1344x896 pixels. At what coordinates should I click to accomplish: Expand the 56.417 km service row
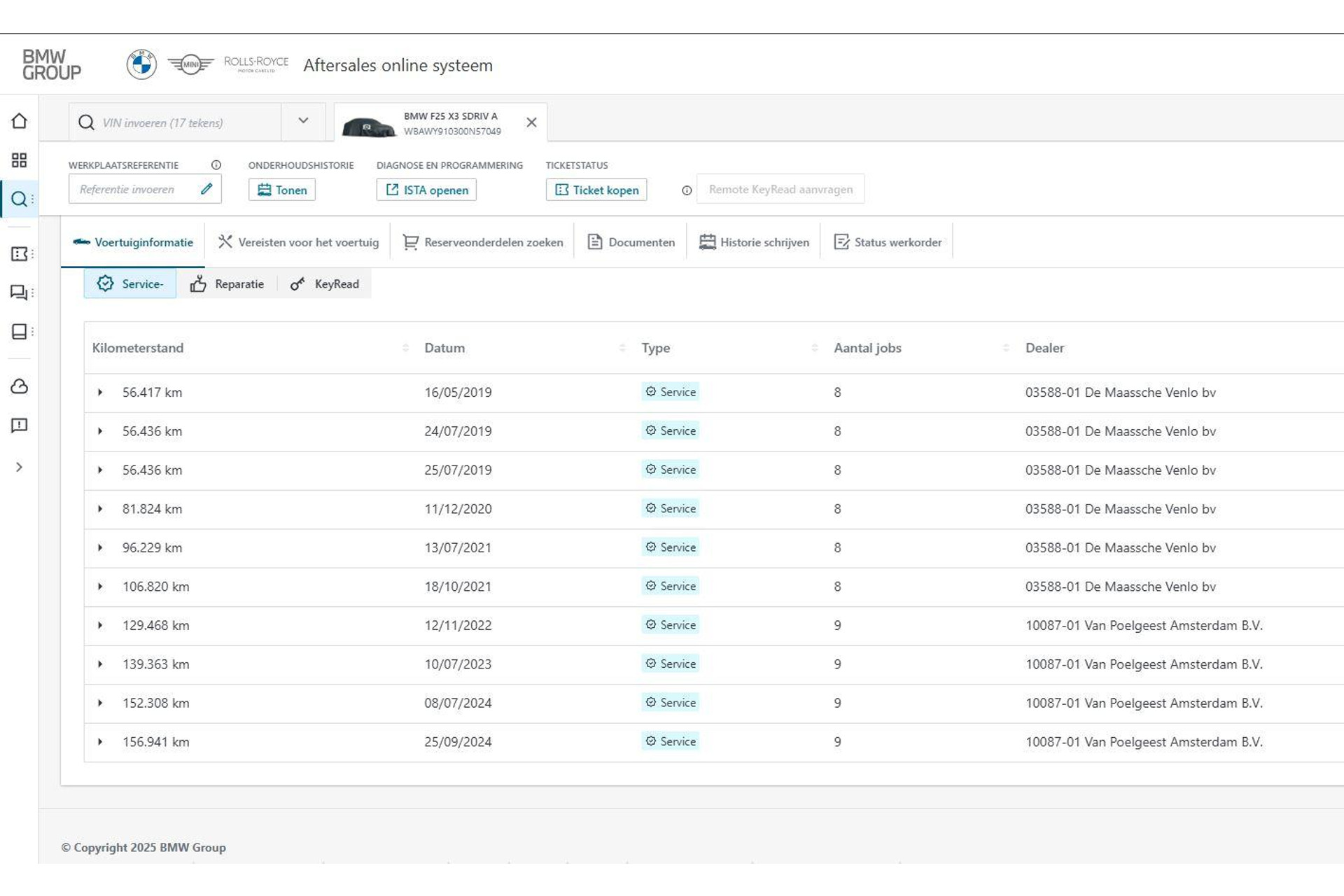click(x=100, y=393)
